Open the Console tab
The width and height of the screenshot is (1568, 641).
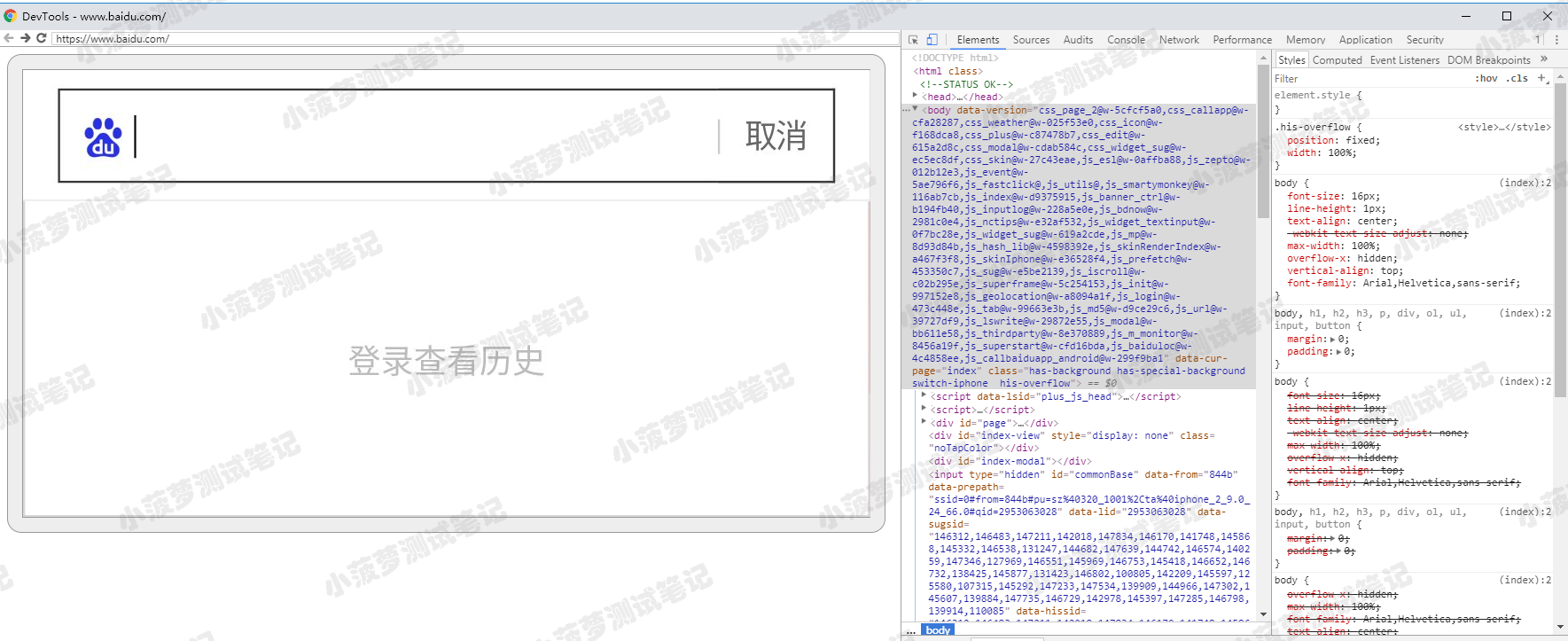[1126, 40]
